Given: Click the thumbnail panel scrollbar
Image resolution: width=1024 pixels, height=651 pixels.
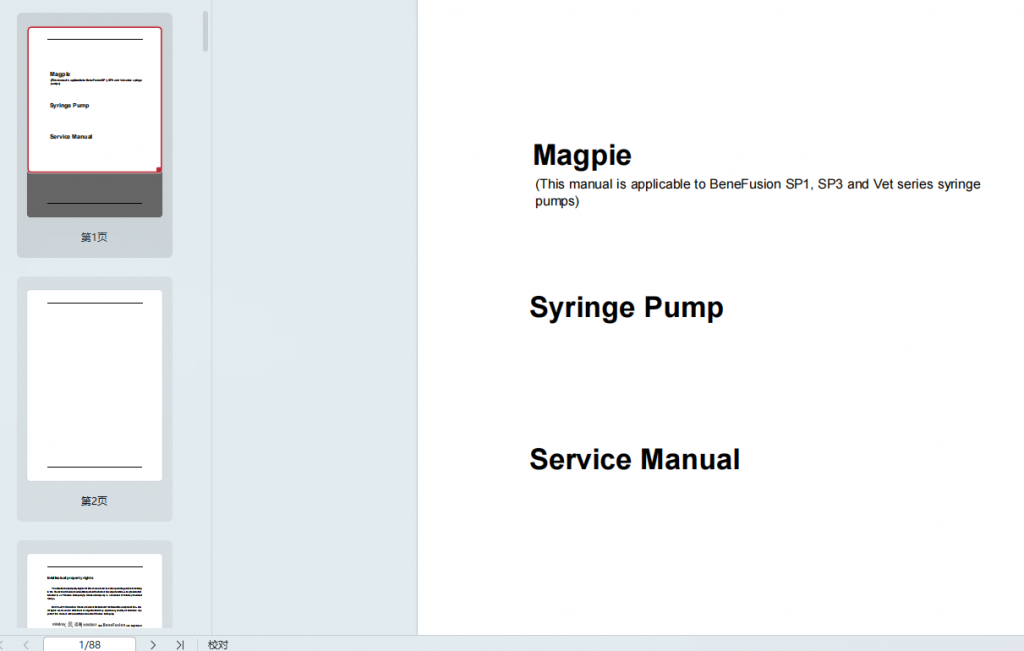Looking at the screenshot, I should (205, 31).
